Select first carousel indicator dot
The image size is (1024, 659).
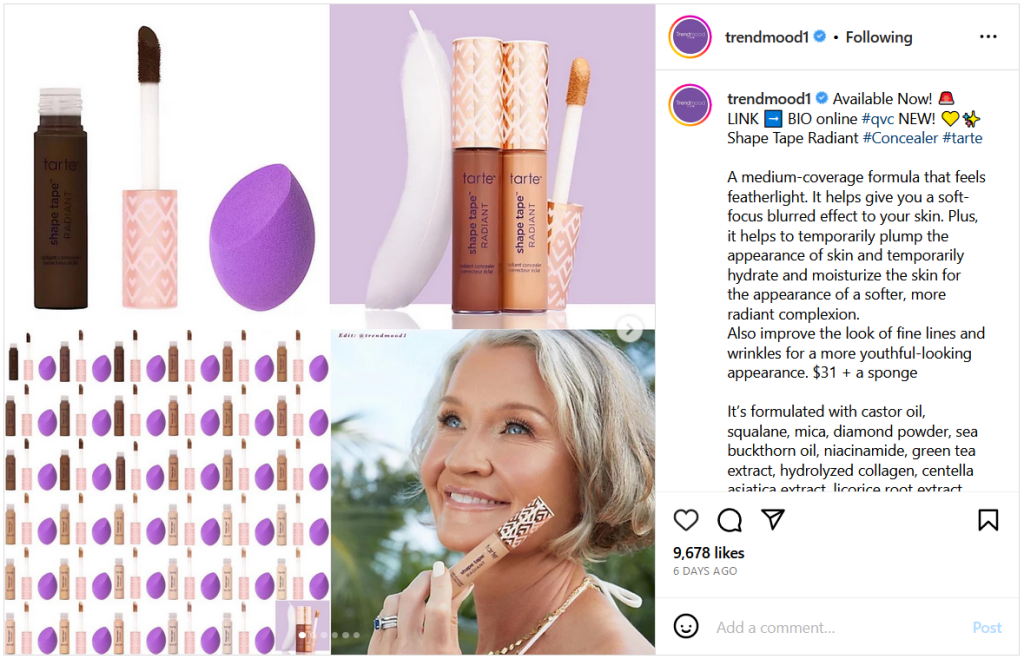click(302, 635)
